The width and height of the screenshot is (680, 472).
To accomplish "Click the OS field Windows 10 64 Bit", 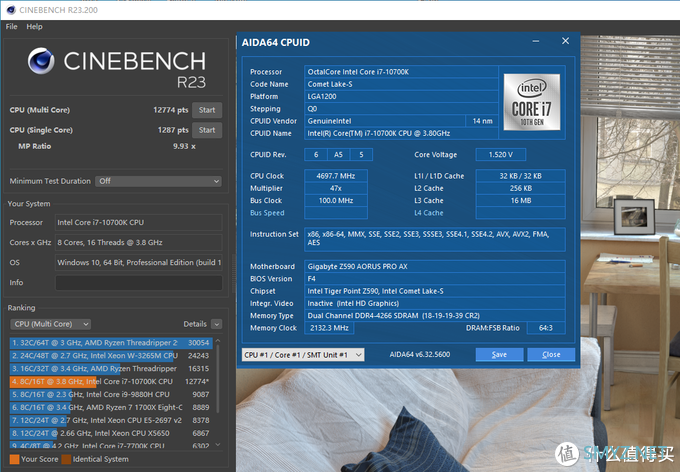I will pyautogui.click(x=139, y=262).
